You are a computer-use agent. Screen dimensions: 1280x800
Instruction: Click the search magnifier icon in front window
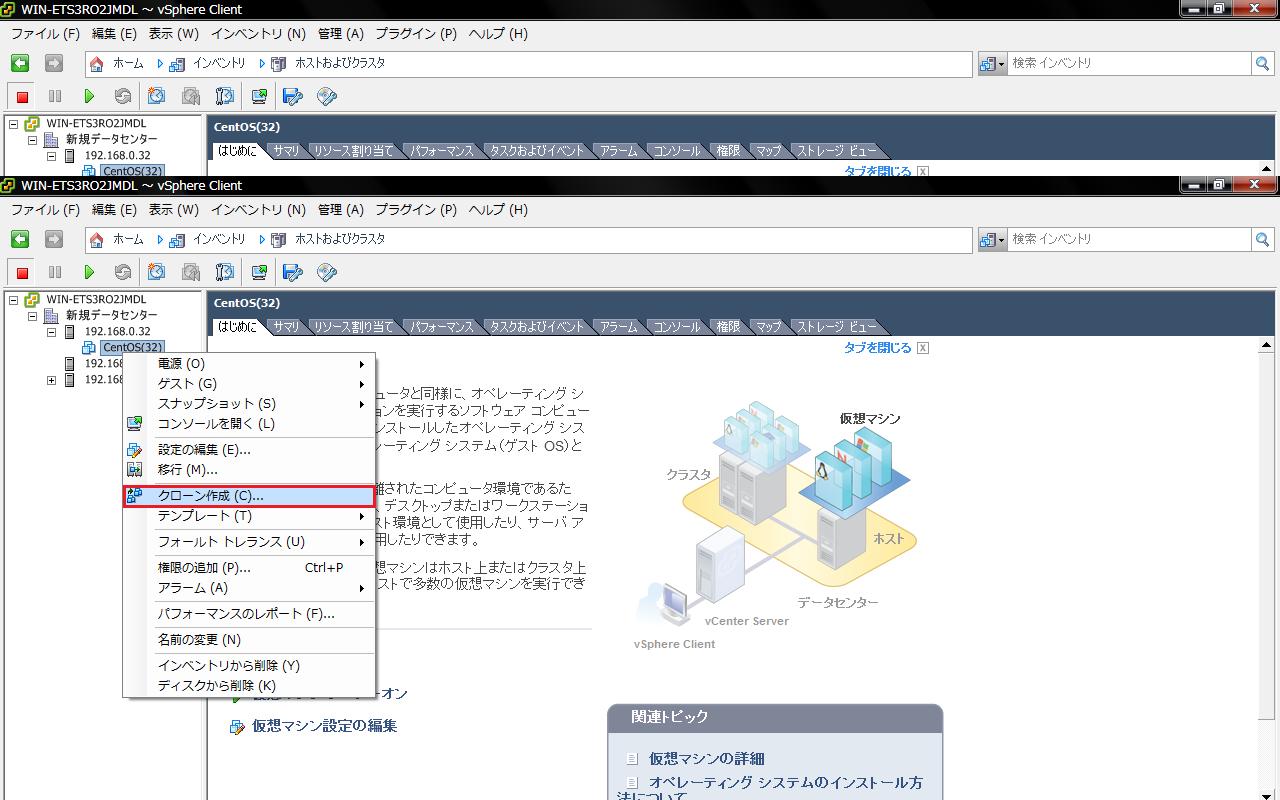click(1263, 239)
